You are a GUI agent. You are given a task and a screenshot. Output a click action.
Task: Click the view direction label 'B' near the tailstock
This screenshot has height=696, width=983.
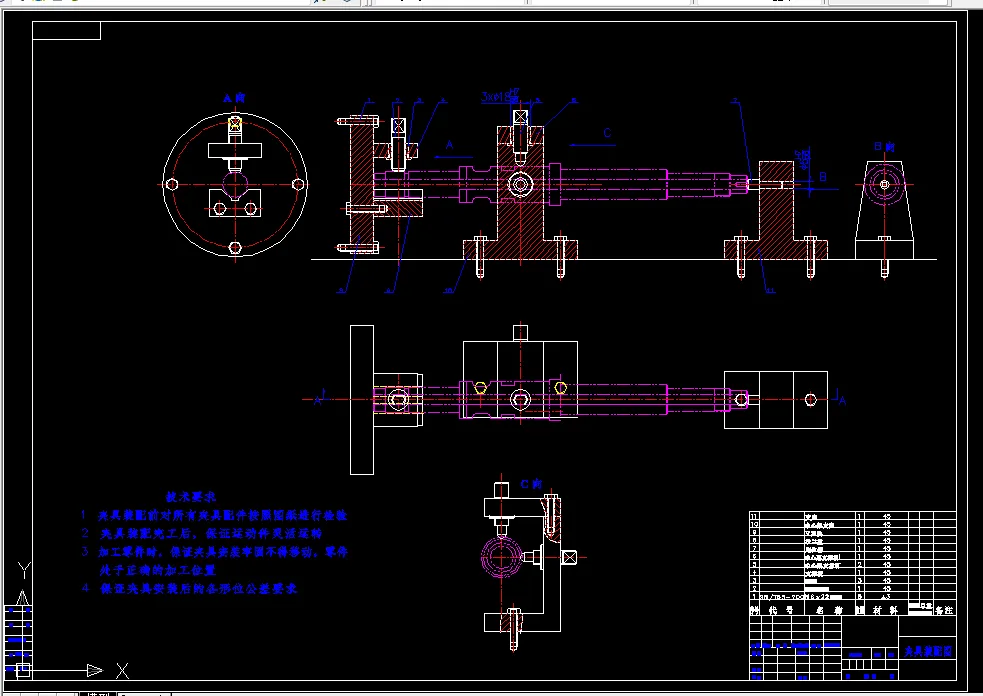pyautogui.click(x=823, y=177)
